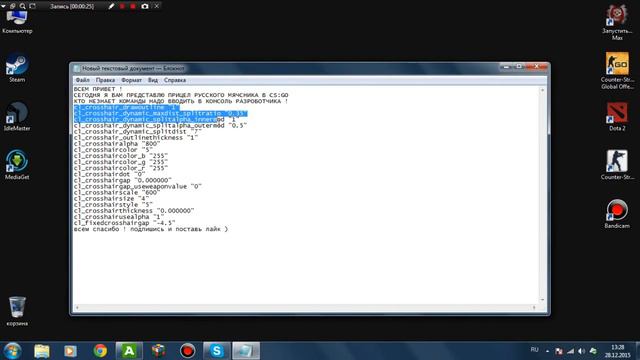
Task: Click the magnifier icon in the recording bar
Action: pyautogui.click(x=22, y=6)
